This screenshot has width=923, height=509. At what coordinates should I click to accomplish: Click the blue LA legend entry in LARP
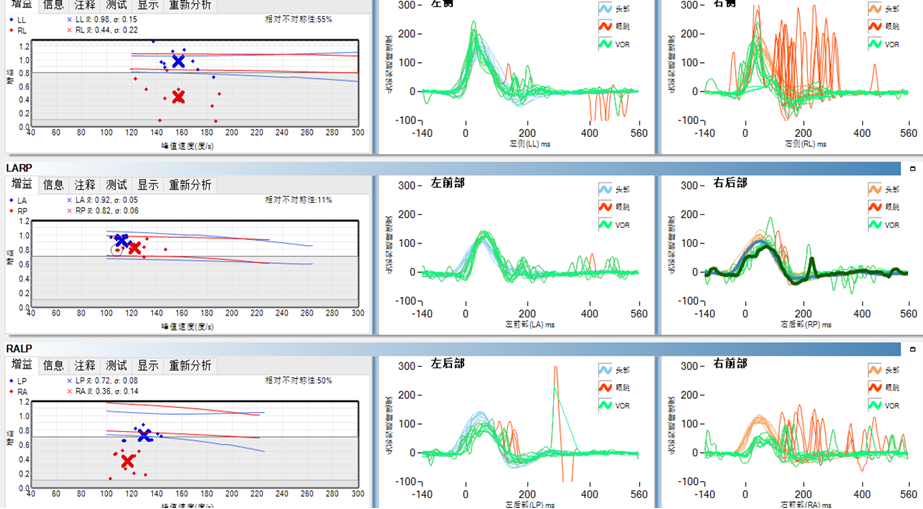pyautogui.click(x=18, y=201)
